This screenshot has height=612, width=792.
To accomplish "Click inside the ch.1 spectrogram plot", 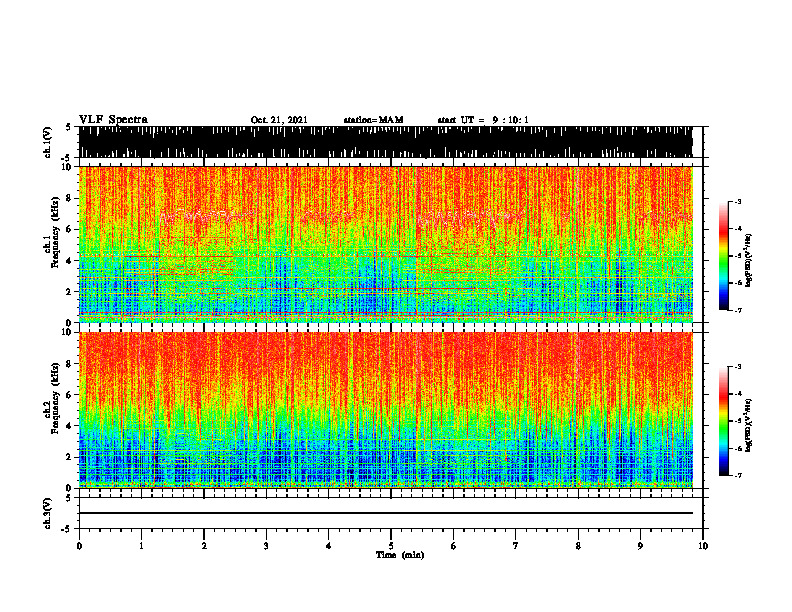I will click(385, 244).
